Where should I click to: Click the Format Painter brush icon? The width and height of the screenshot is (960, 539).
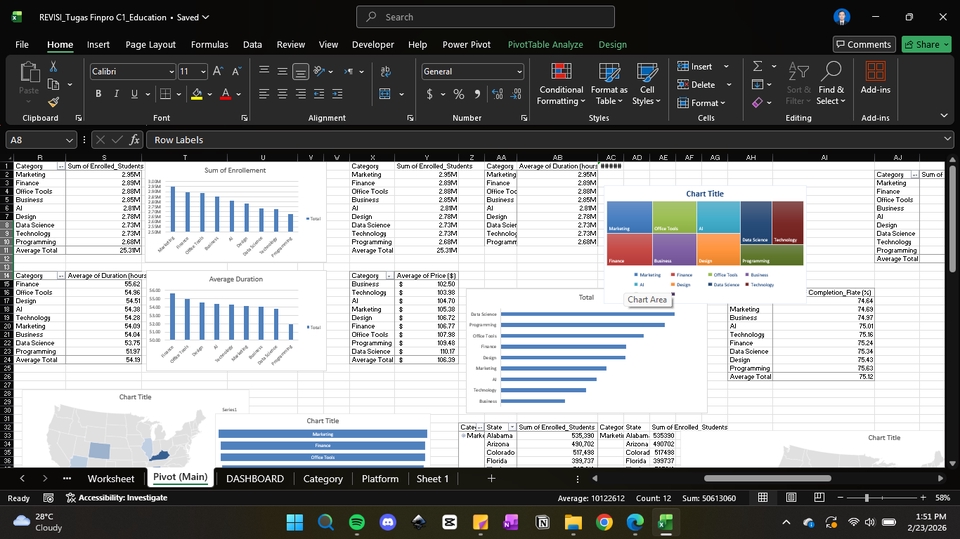click(53, 101)
